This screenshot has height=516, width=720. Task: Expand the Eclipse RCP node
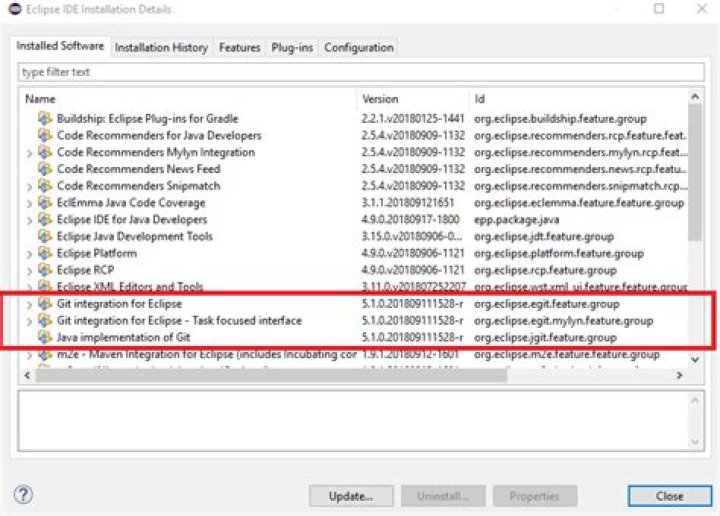(29, 271)
